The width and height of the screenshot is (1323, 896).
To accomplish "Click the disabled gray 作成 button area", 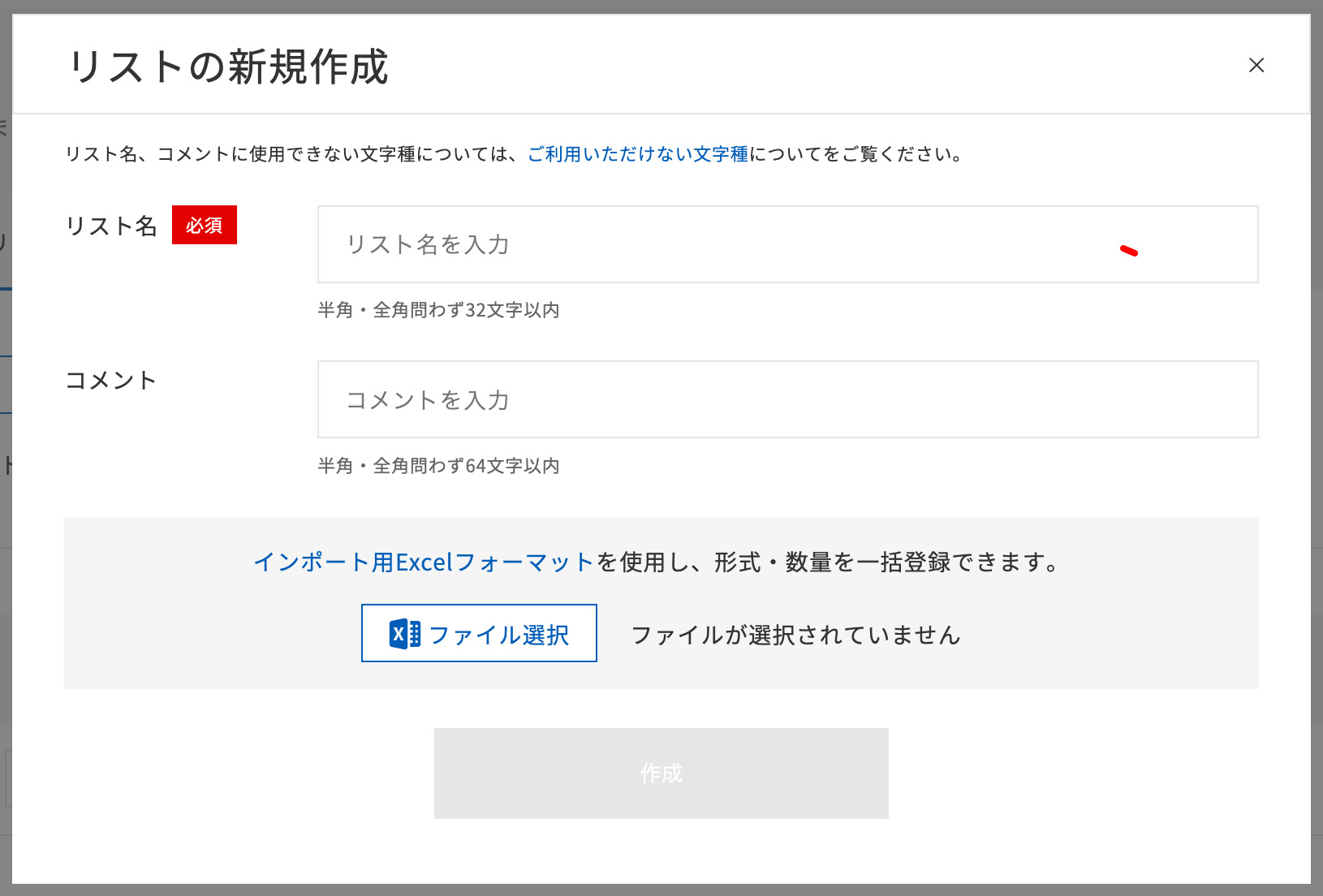I will pyautogui.click(x=661, y=773).
